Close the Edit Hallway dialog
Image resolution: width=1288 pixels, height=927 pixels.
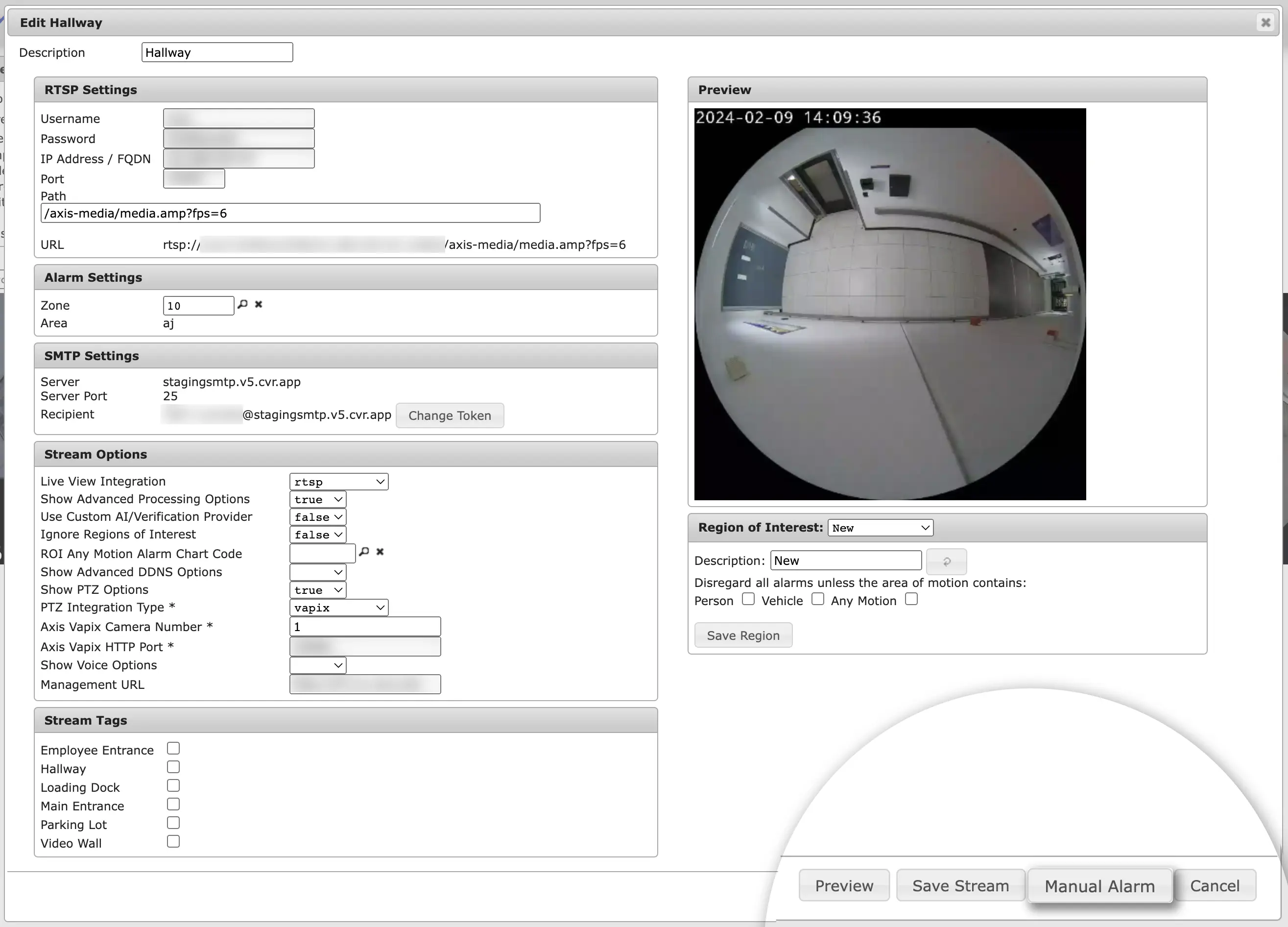pyautogui.click(x=1265, y=23)
